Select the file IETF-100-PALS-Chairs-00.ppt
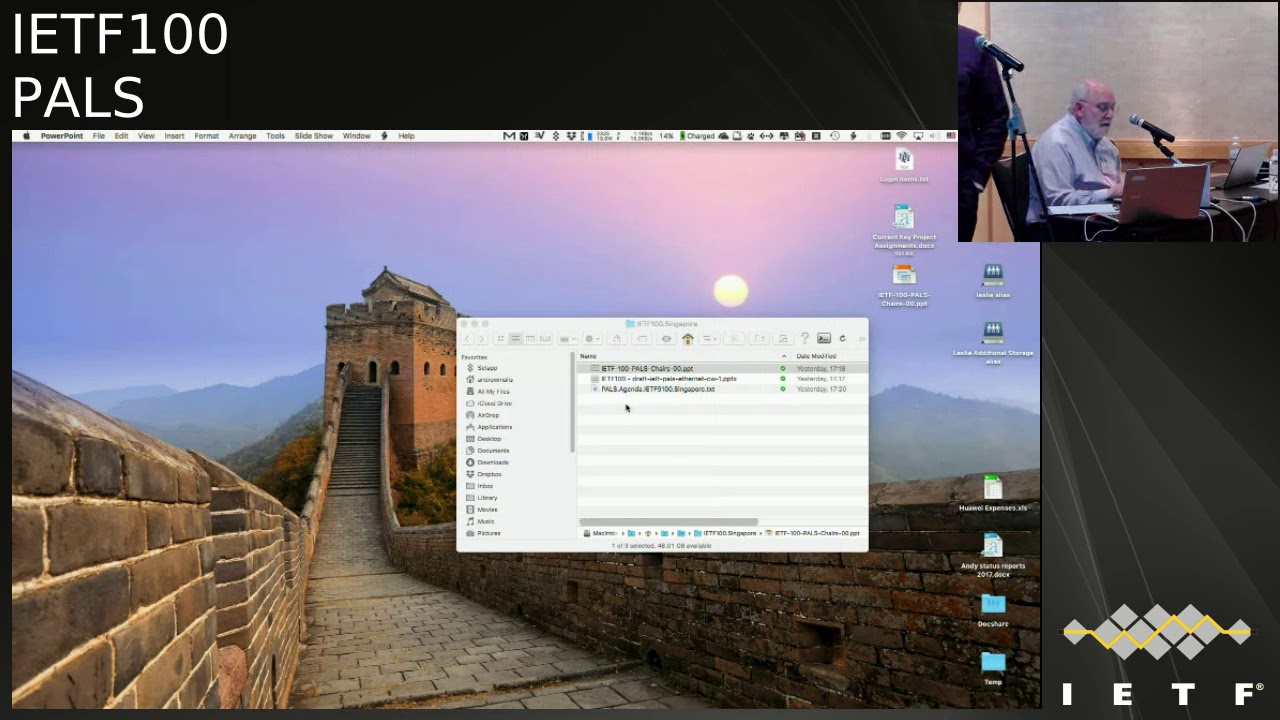 click(722, 368)
